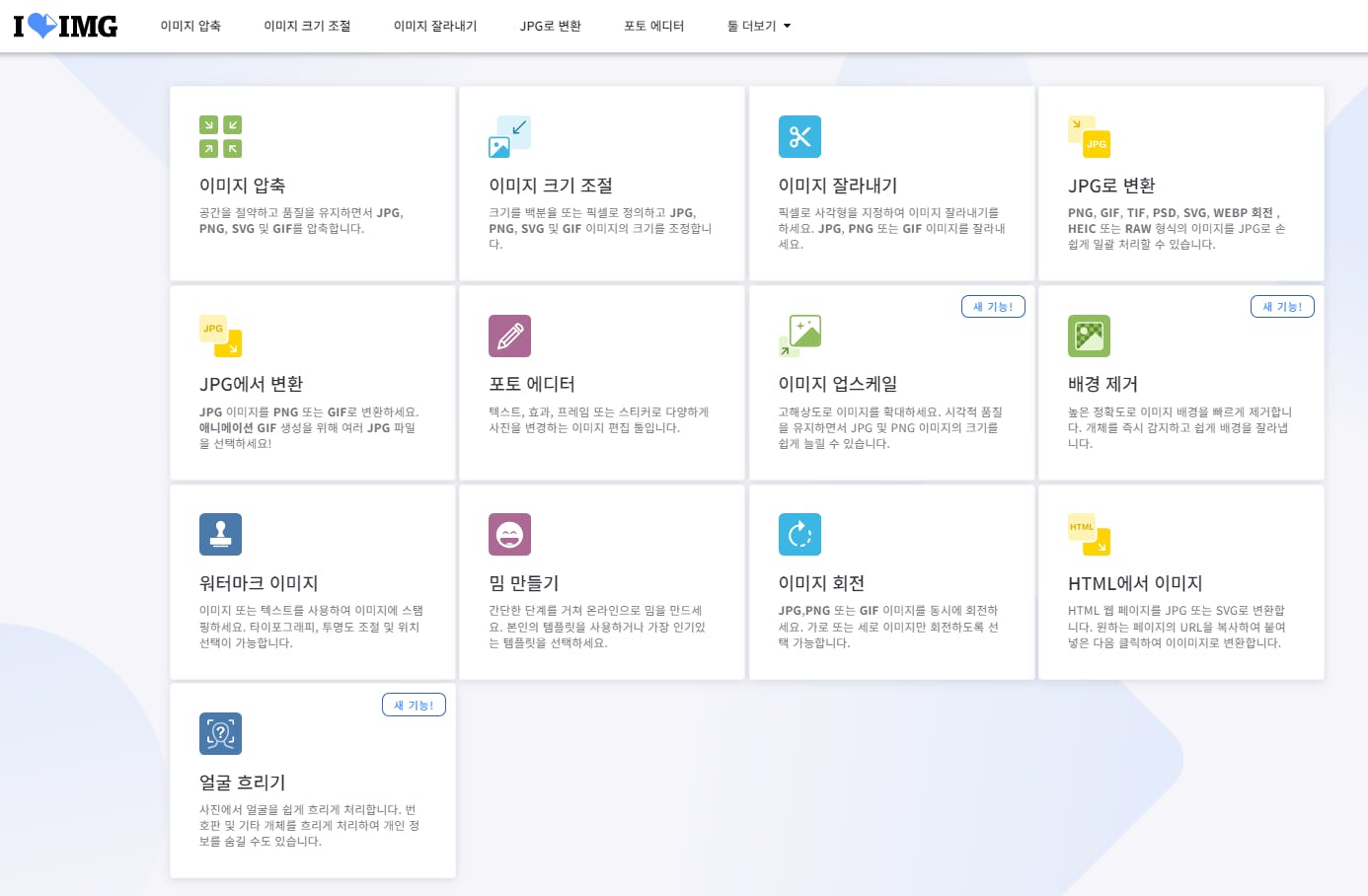Open the JPG에서 변환 card heading

click(x=251, y=384)
